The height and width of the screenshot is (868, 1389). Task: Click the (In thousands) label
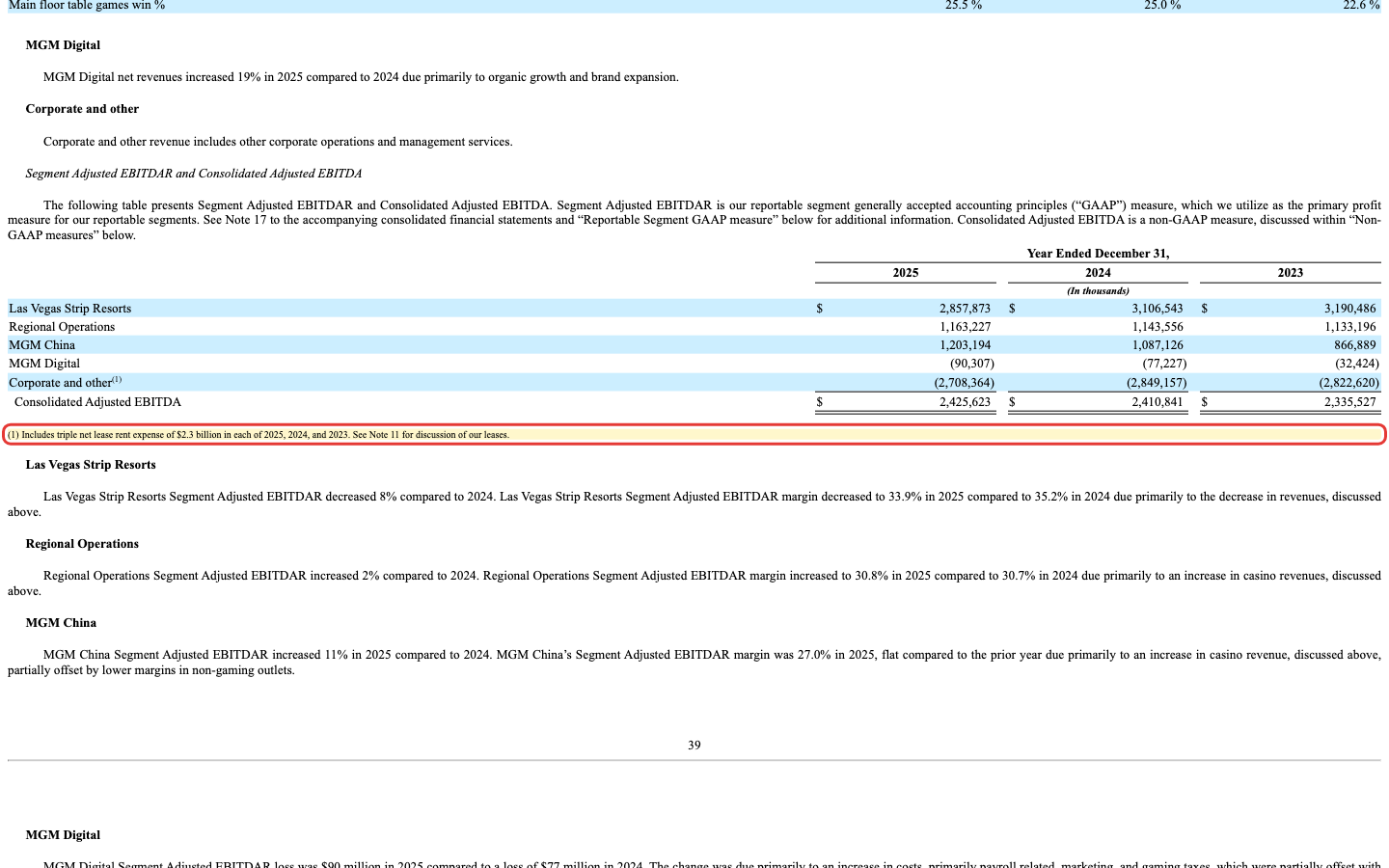click(x=1098, y=290)
